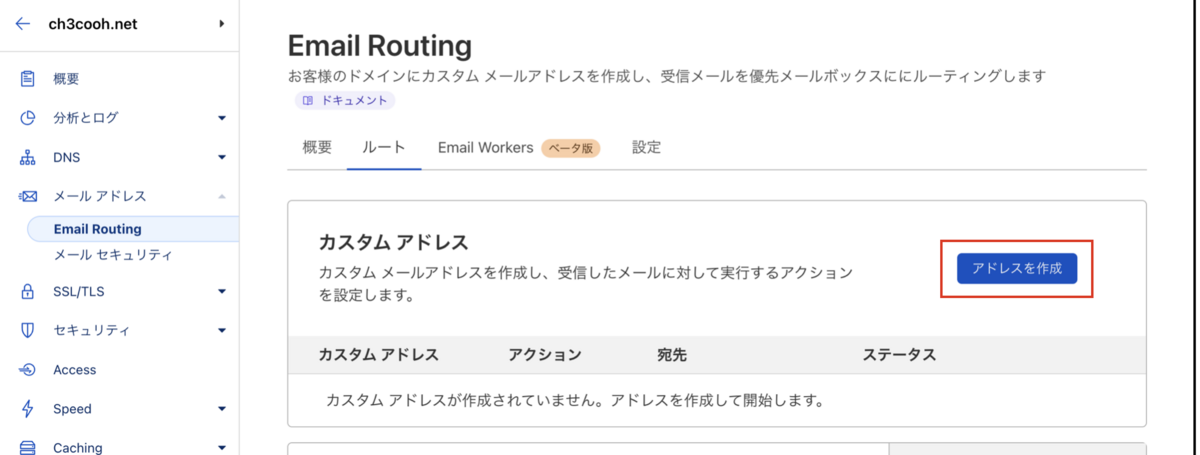
Task: Click the 分析とログ pie chart icon
Action: tap(28, 118)
